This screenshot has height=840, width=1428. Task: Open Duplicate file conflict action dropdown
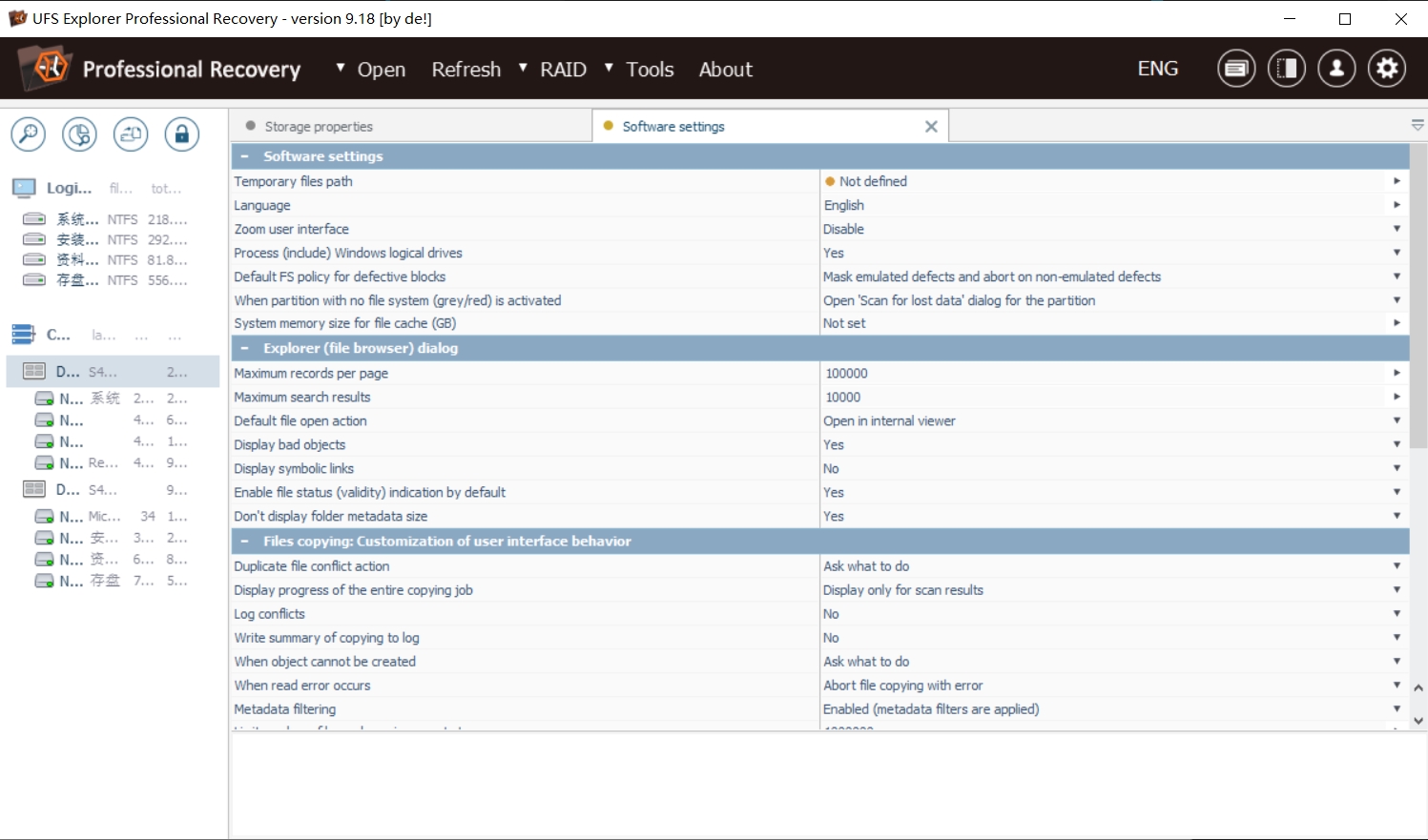1397,566
